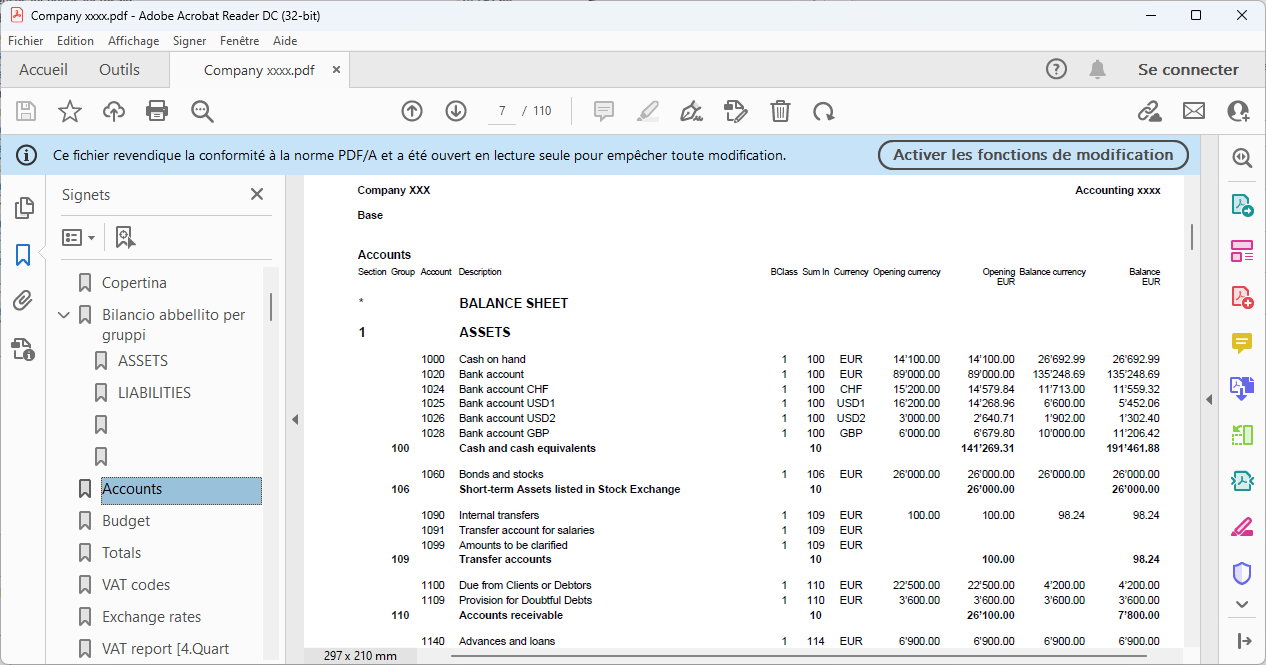Viewport: 1266px width, 665px height.
Task: Open the Fichier menu
Action: 26,41
